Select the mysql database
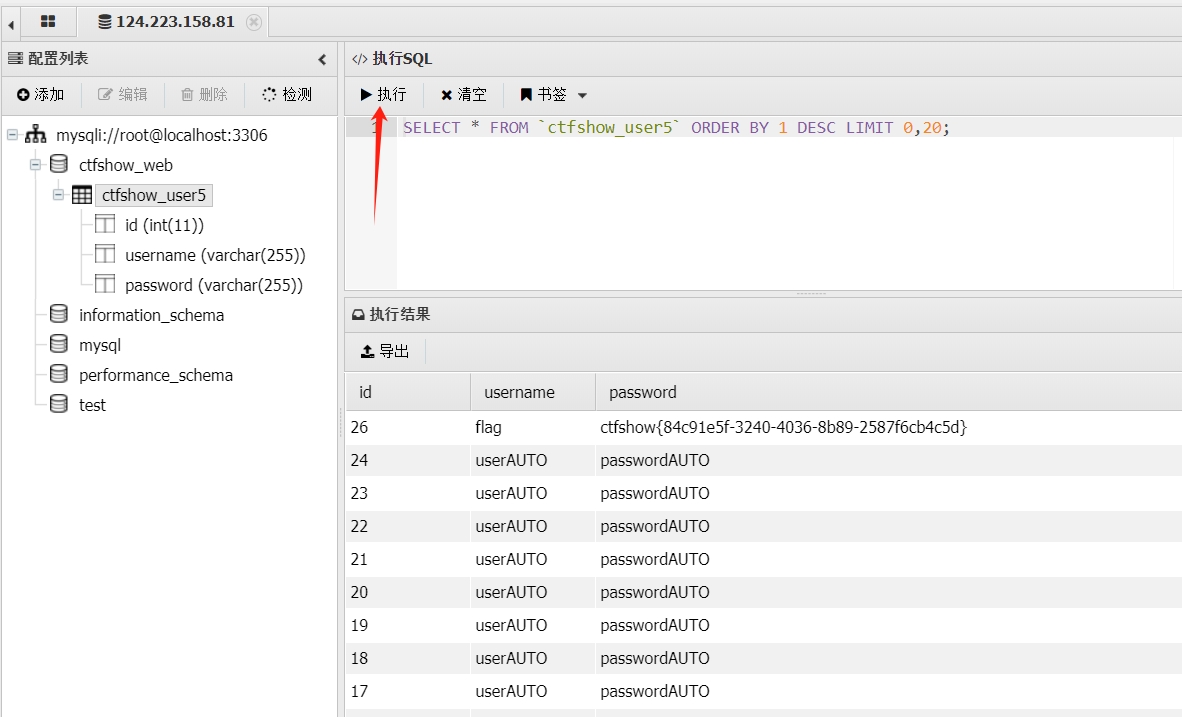1182x717 pixels. (x=100, y=345)
